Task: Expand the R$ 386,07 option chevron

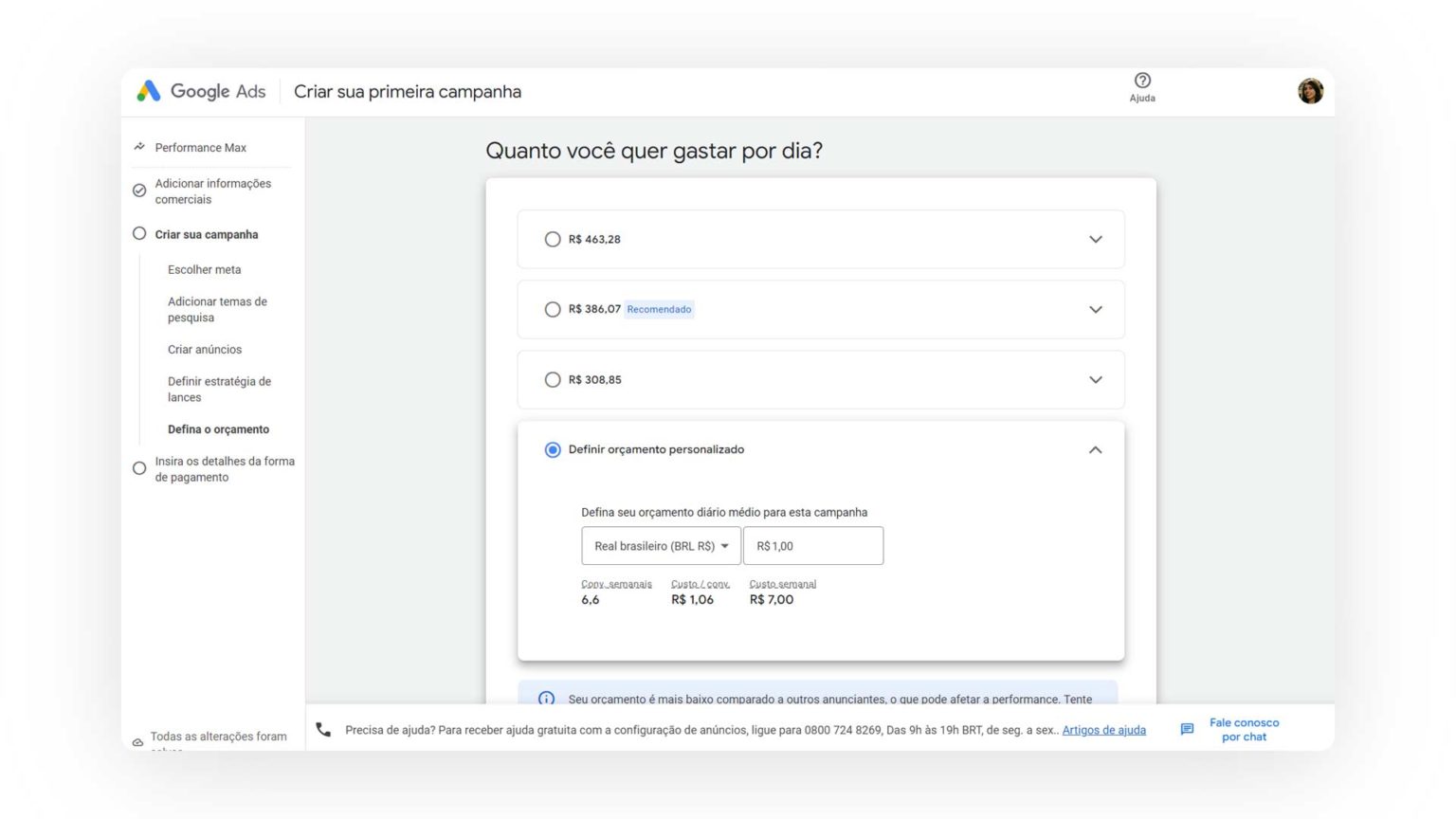Action: pos(1095,309)
